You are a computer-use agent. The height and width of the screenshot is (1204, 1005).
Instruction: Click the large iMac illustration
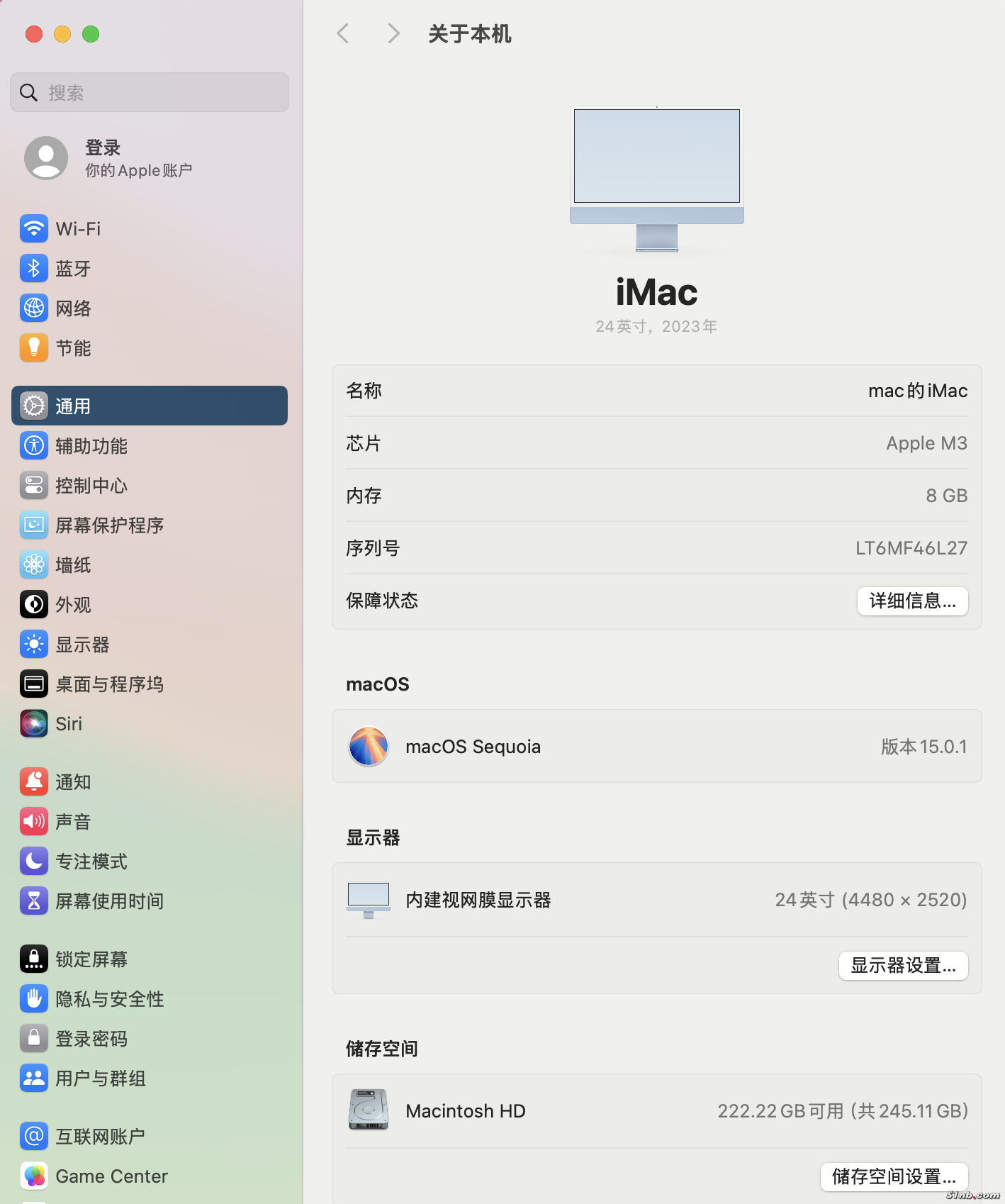click(657, 179)
